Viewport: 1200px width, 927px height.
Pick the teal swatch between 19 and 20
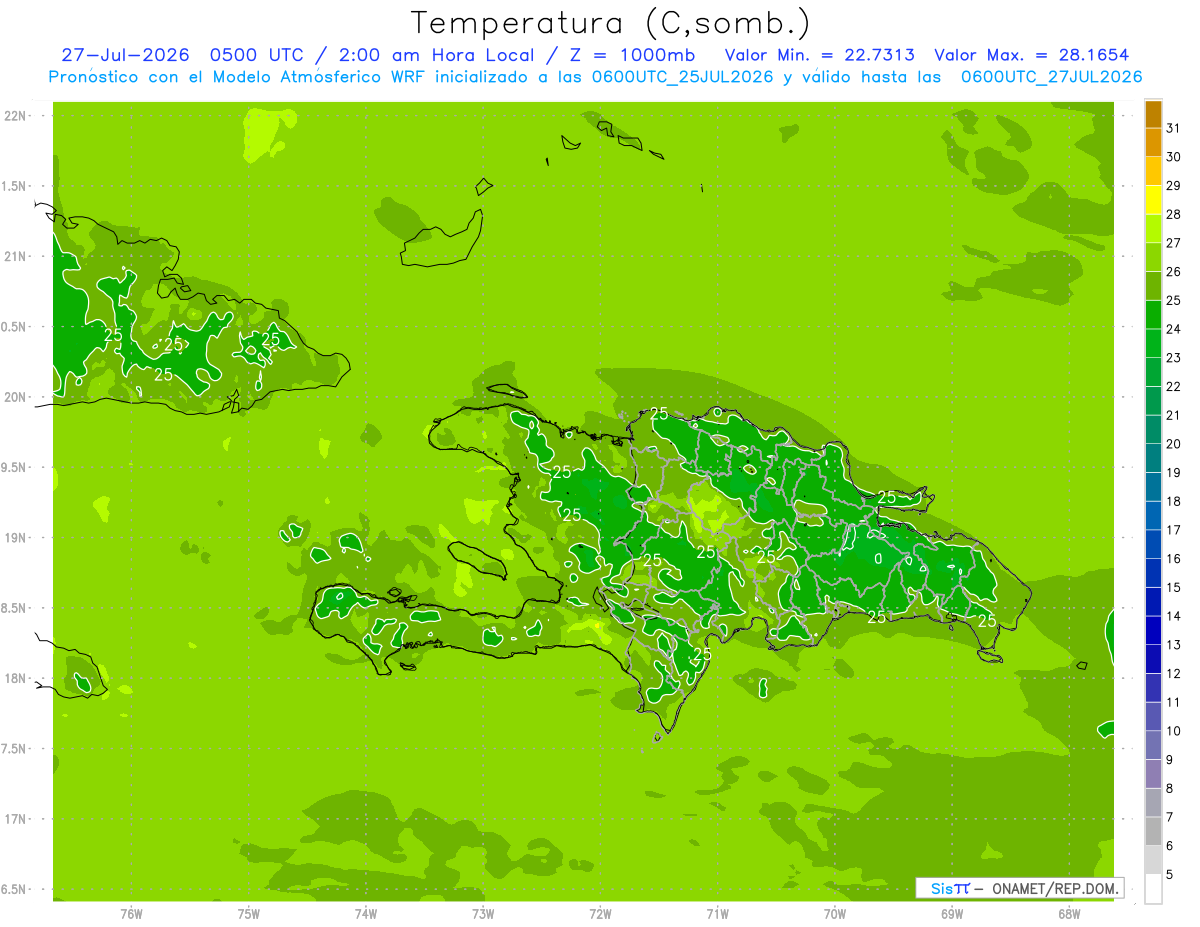pos(1153,458)
